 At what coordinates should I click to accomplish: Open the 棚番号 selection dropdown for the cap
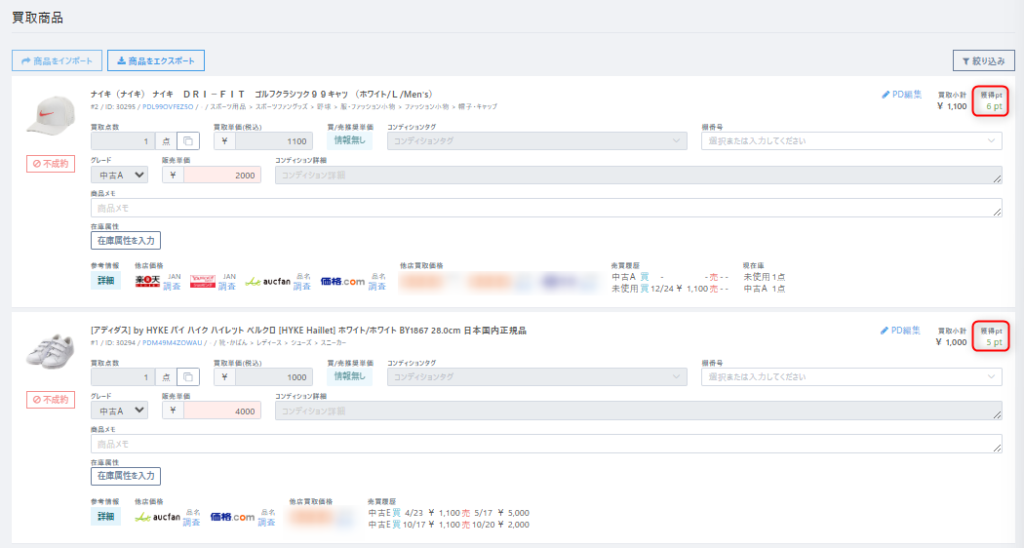pos(852,141)
